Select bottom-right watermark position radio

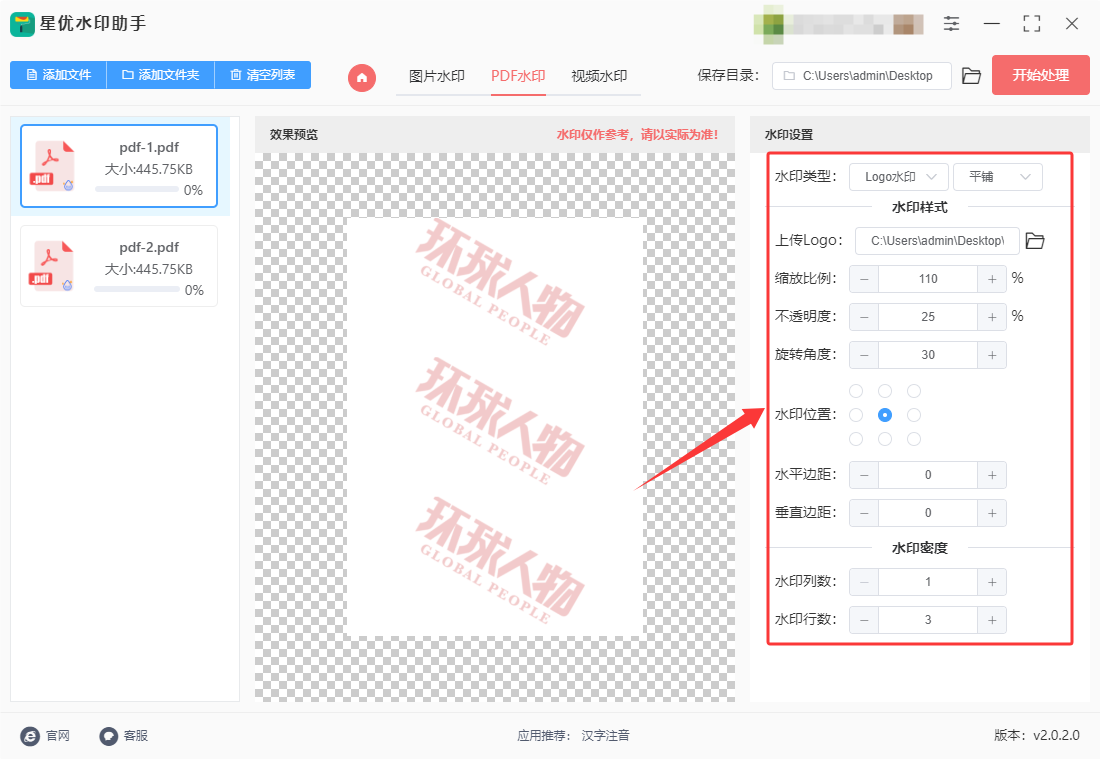(x=914, y=439)
